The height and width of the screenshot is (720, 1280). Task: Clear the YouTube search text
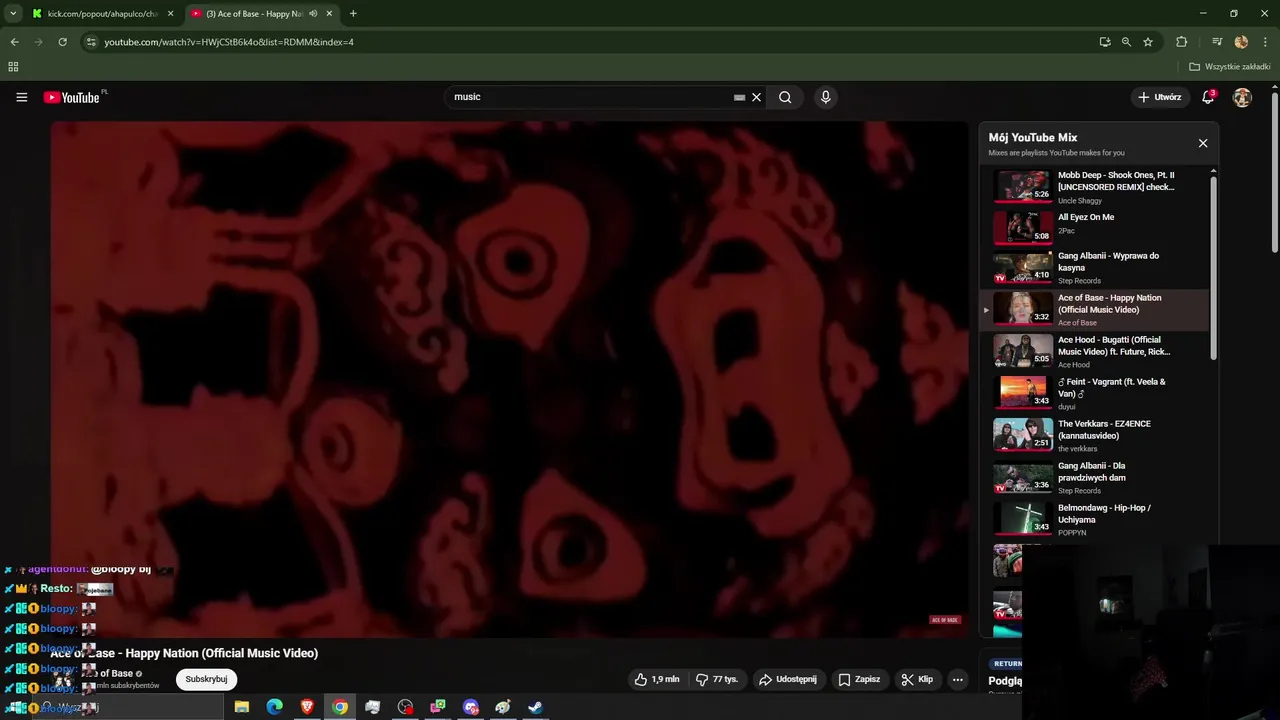coord(757,97)
